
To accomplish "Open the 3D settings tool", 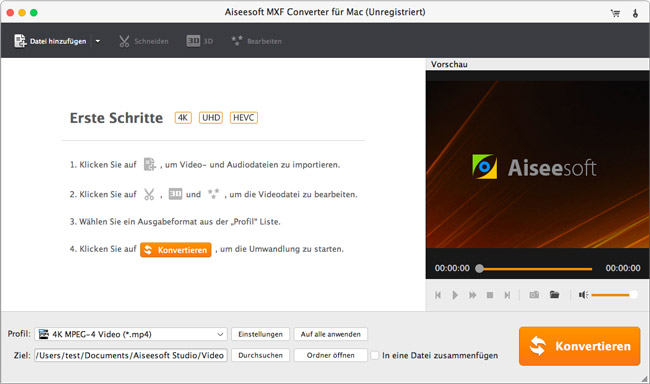I will pos(199,41).
